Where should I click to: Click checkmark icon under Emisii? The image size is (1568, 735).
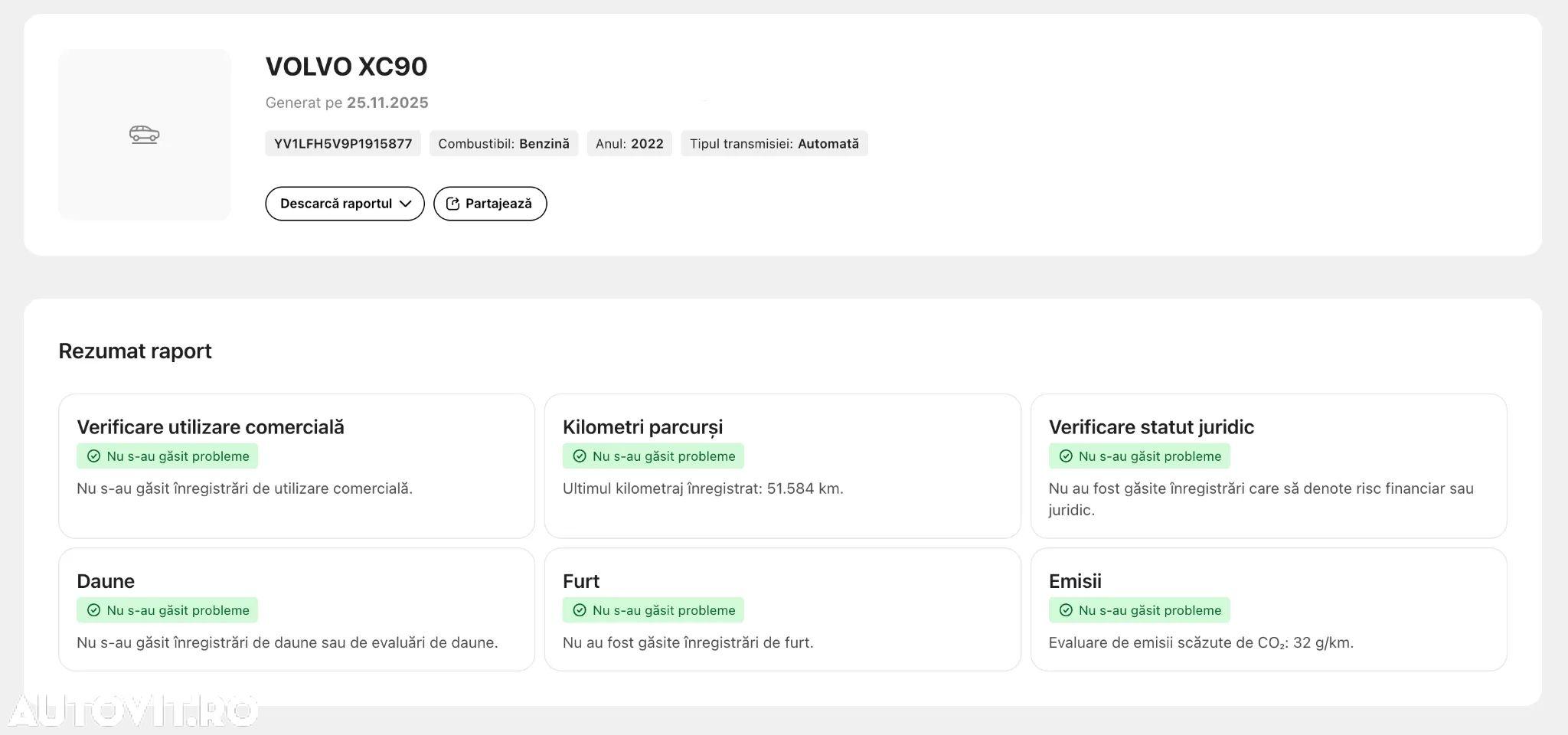click(1066, 610)
